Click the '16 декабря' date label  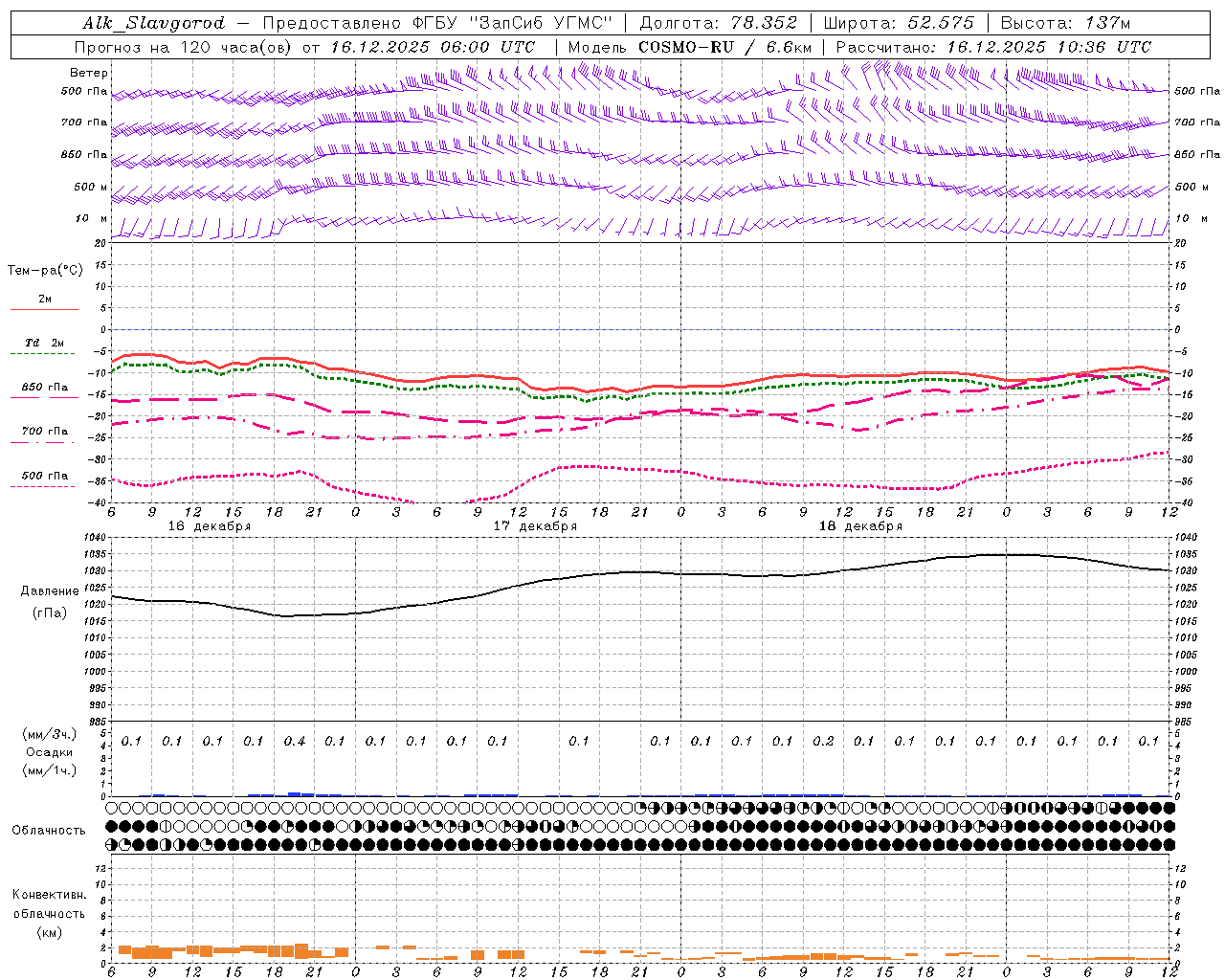(210, 526)
